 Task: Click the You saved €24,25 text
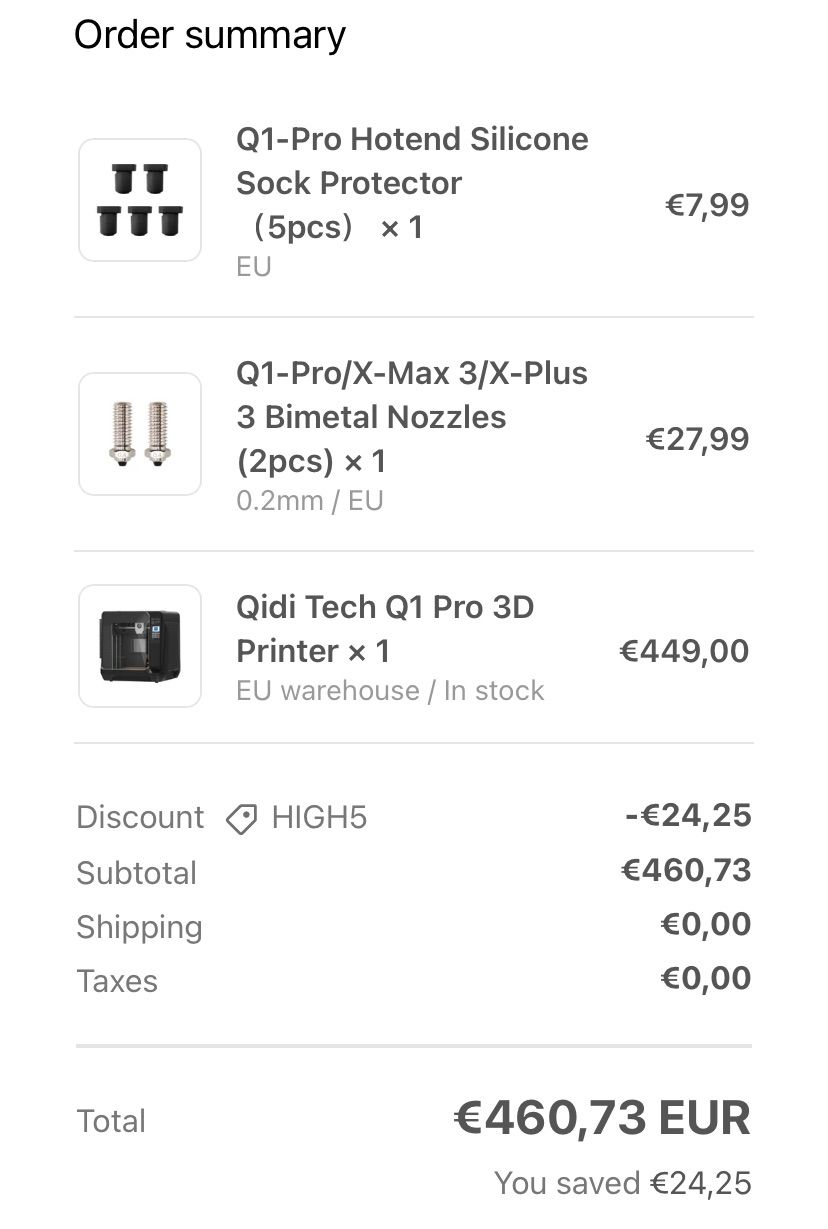pos(623,1183)
